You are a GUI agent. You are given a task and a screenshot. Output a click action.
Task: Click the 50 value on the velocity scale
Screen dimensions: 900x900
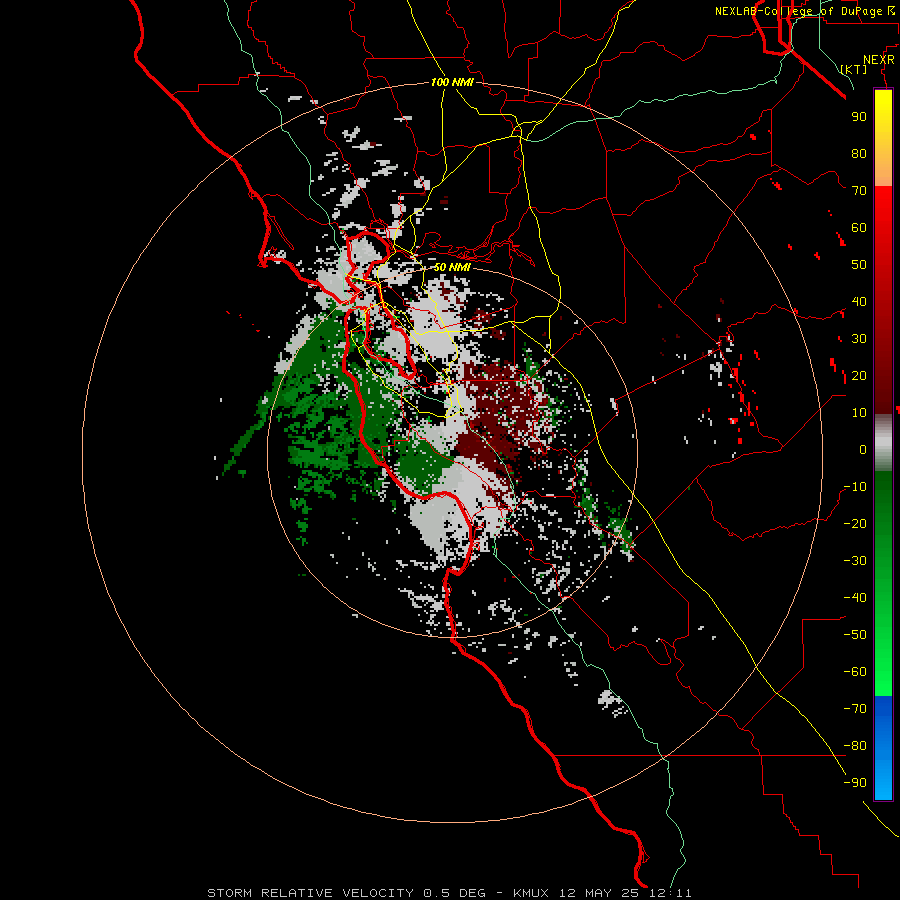coord(859,265)
